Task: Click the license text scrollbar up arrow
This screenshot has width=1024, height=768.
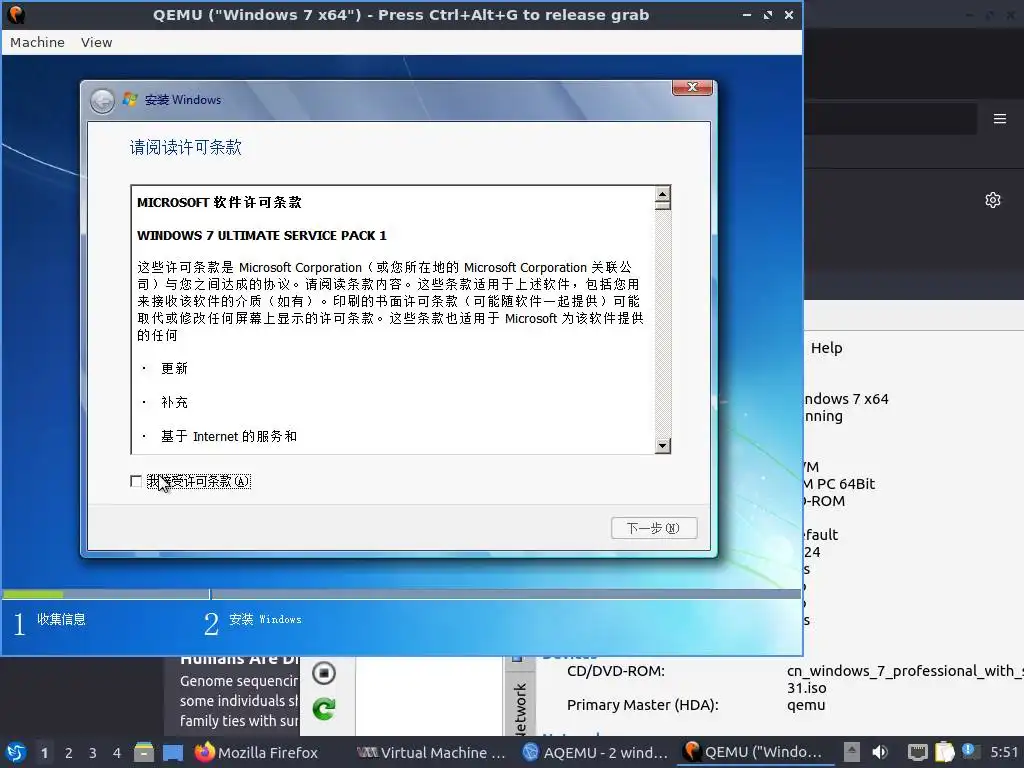Action: [663, 194]
